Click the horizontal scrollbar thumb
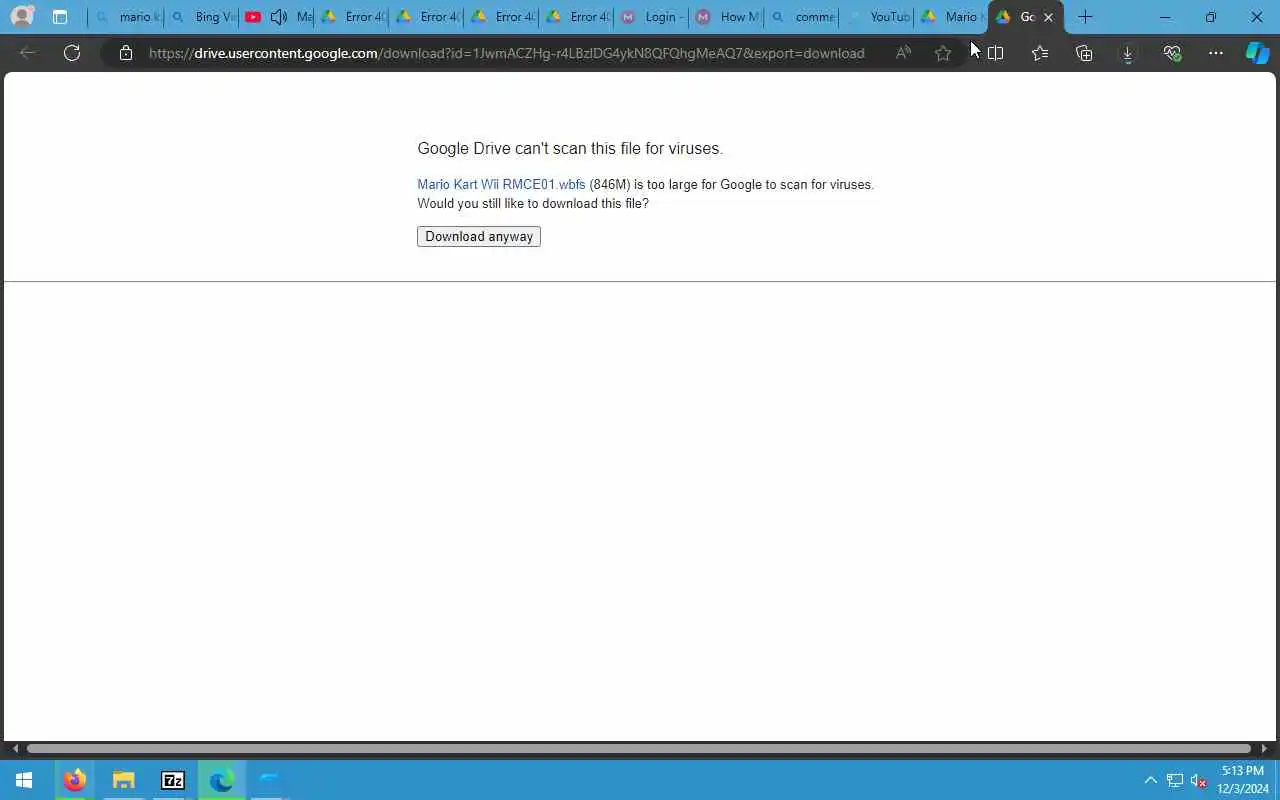The image size is (1280, 800). pyautogui.click(x=638, y=748)
